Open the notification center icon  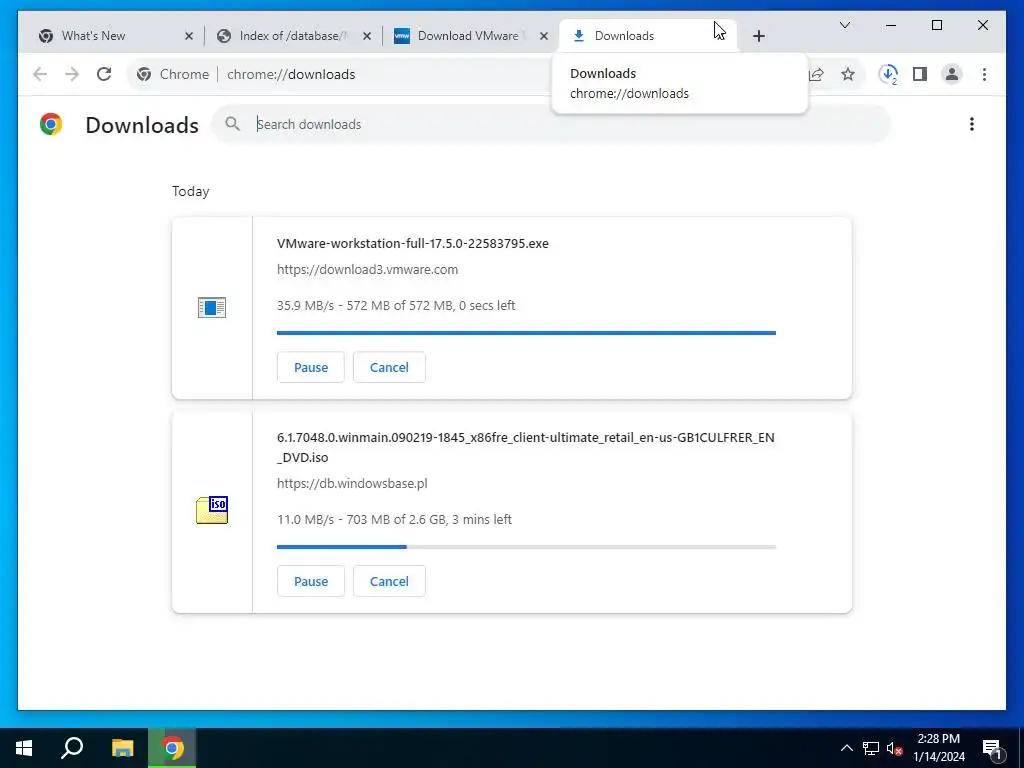click(993, 748)
